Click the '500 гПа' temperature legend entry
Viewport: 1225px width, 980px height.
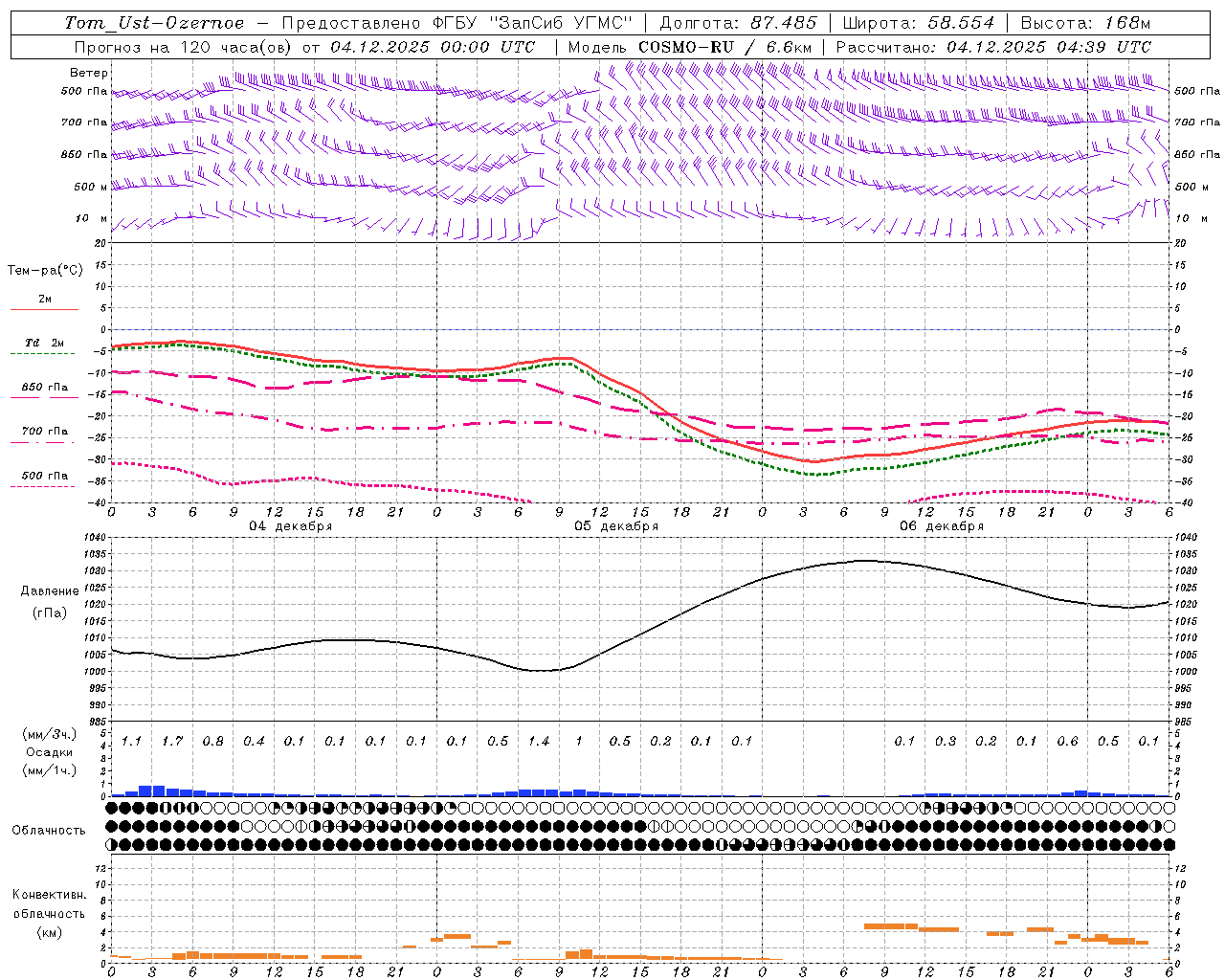(x=45, y=476)
